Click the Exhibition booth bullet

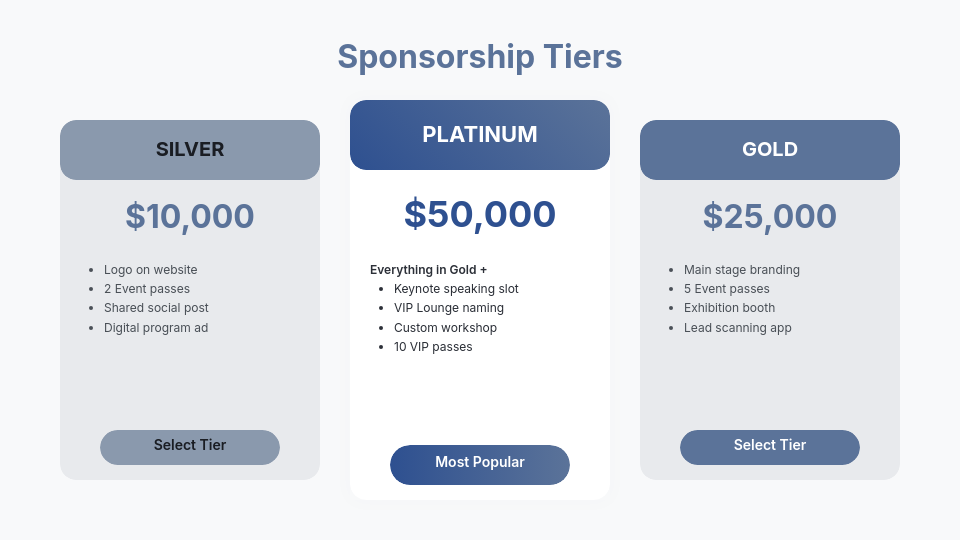729,308
